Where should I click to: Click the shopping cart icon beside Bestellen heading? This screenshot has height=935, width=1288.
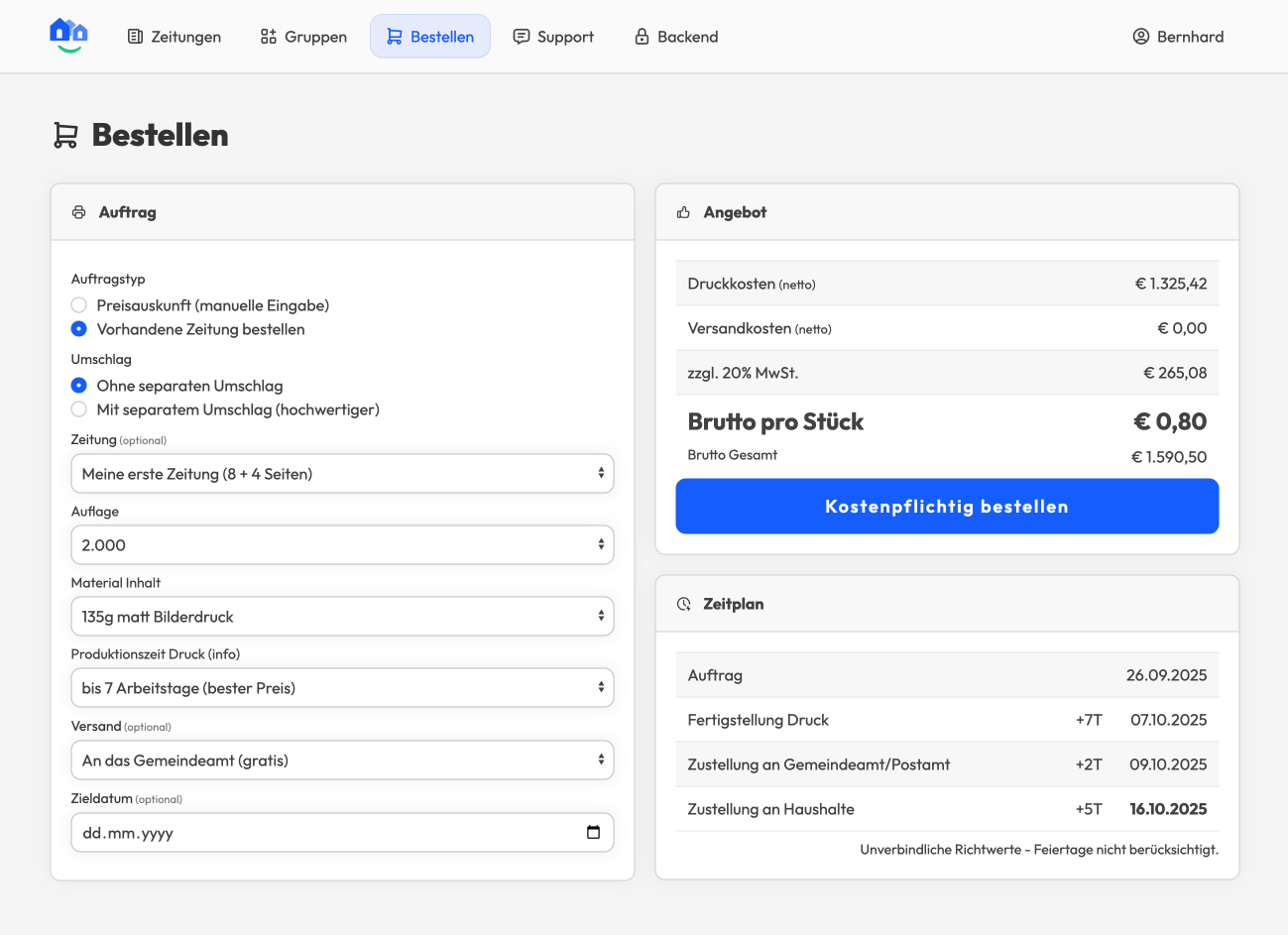click(x=65, y=136)
